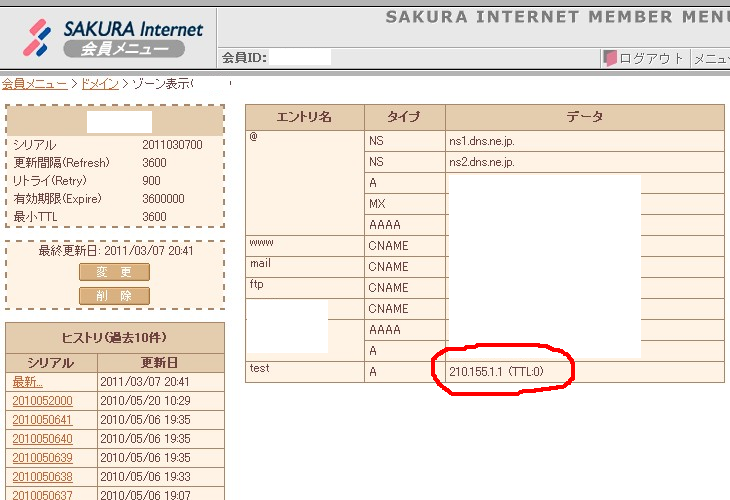Go to 会員メニュー in the breadcrumb
Image resolution: width=730 pixels, height=500 pixels.
coord(34,84)
